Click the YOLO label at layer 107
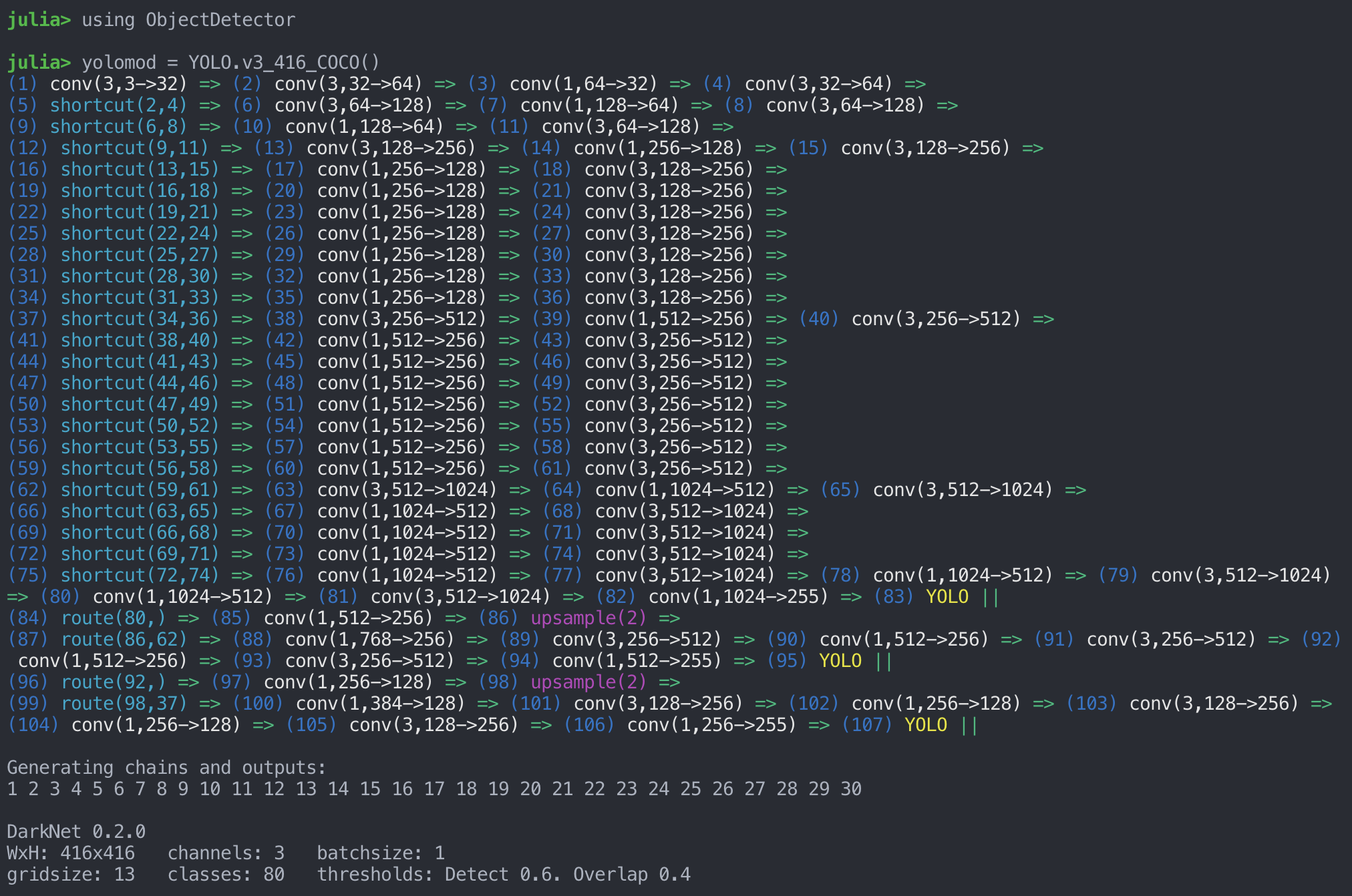The width and height of the screenshot is (1352, 896). click(x=926, y=725)
